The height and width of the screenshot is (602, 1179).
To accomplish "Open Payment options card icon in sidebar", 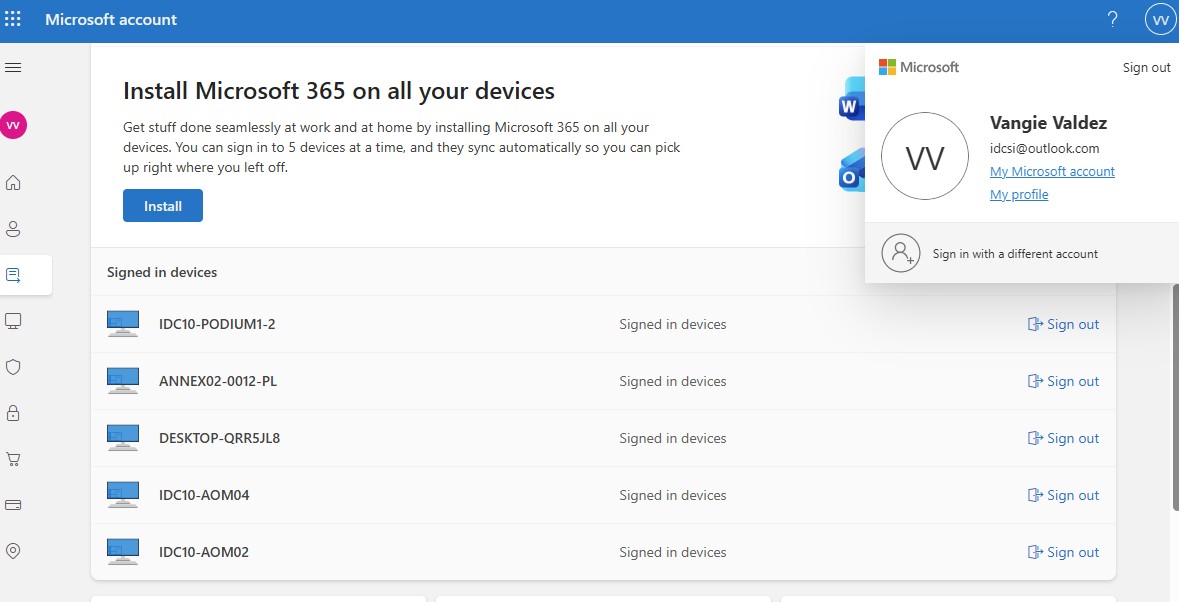I will click(13, 505).
